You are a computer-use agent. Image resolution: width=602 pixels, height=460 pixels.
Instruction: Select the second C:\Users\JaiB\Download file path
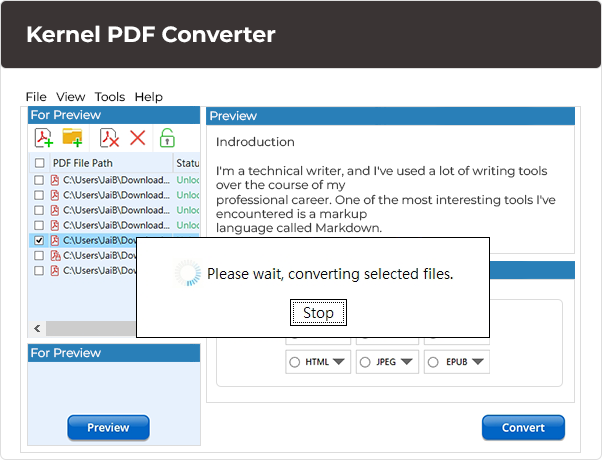click(x=116, y=195)
